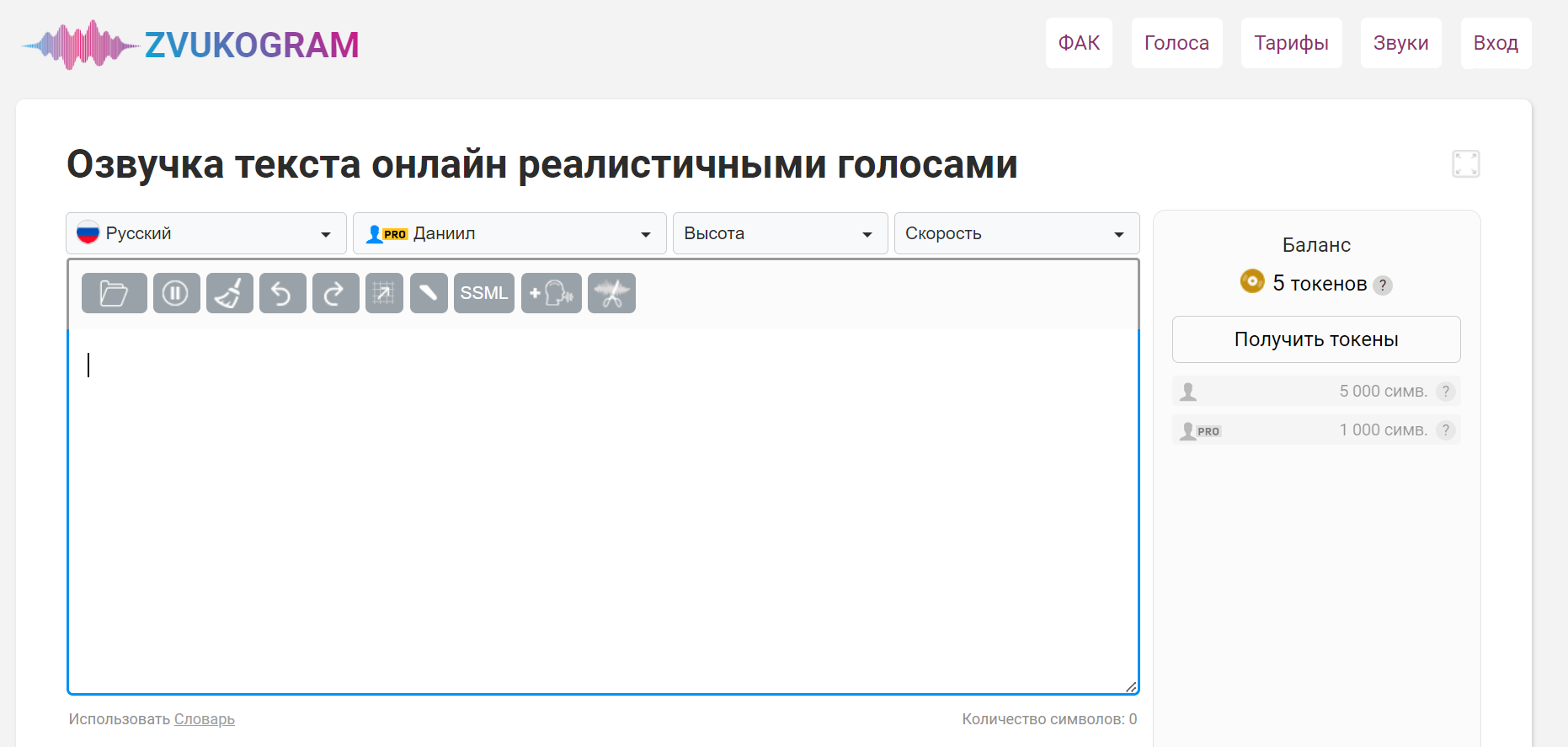The width and height of the screenshot is (1568, 747).
Task: Clear the text with the broom icon
Action: (230, 293)
